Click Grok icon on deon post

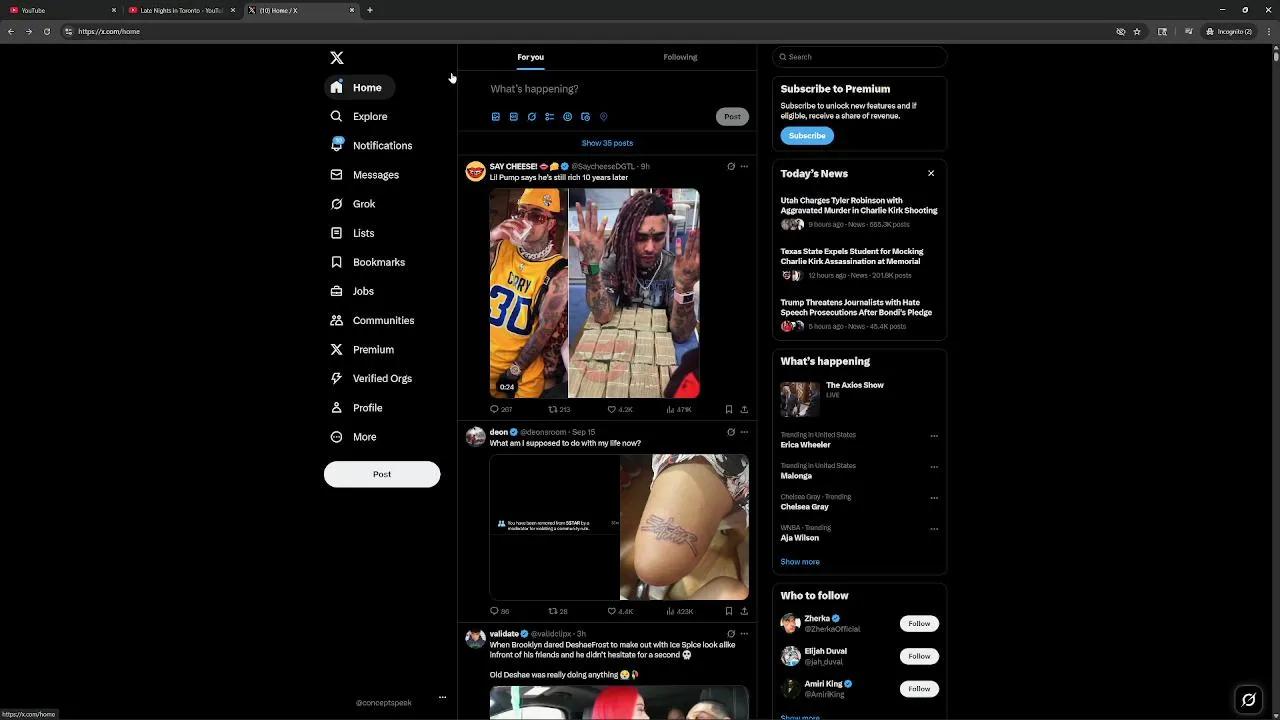[x=731, y=432]
